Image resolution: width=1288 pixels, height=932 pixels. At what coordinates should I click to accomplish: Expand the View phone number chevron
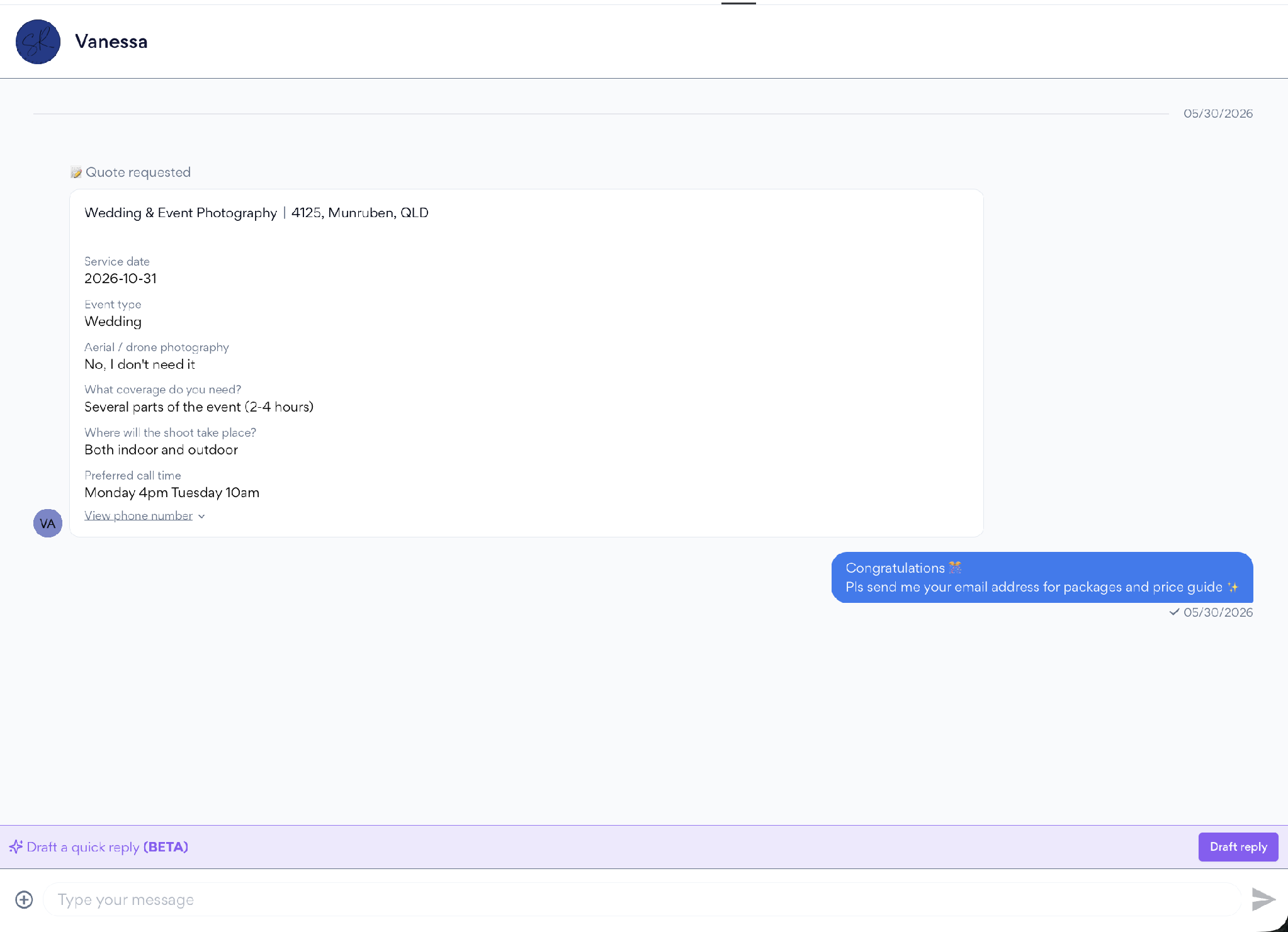point(201,516)
